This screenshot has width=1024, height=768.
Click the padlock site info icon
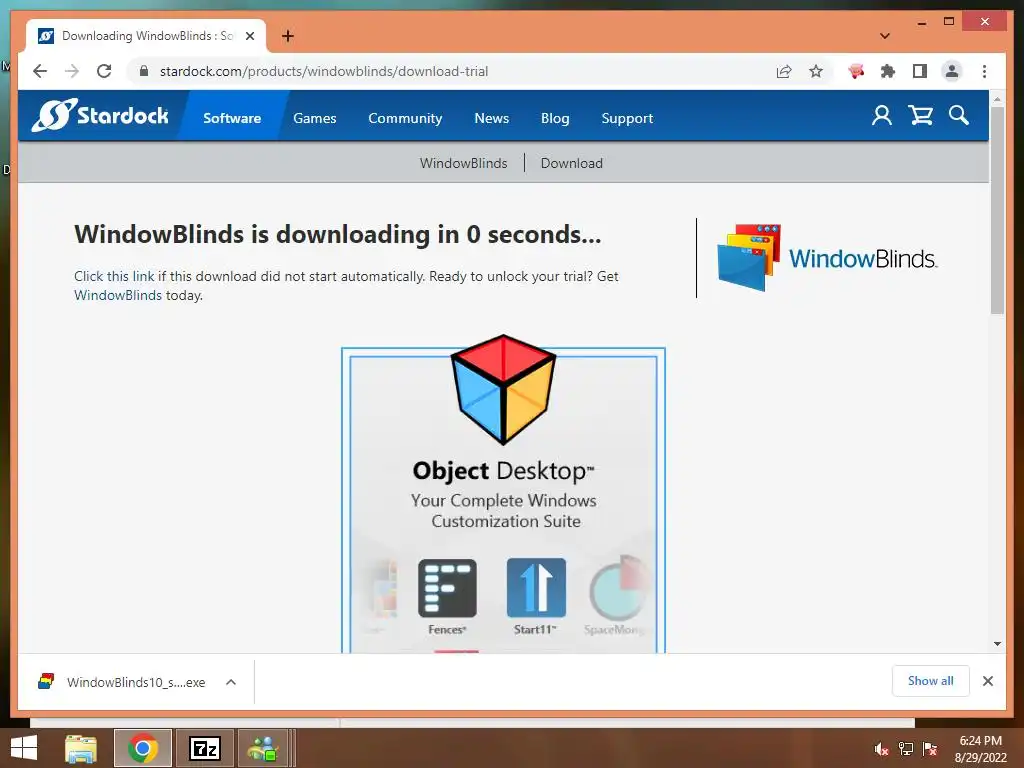click(x=144, y=71)
